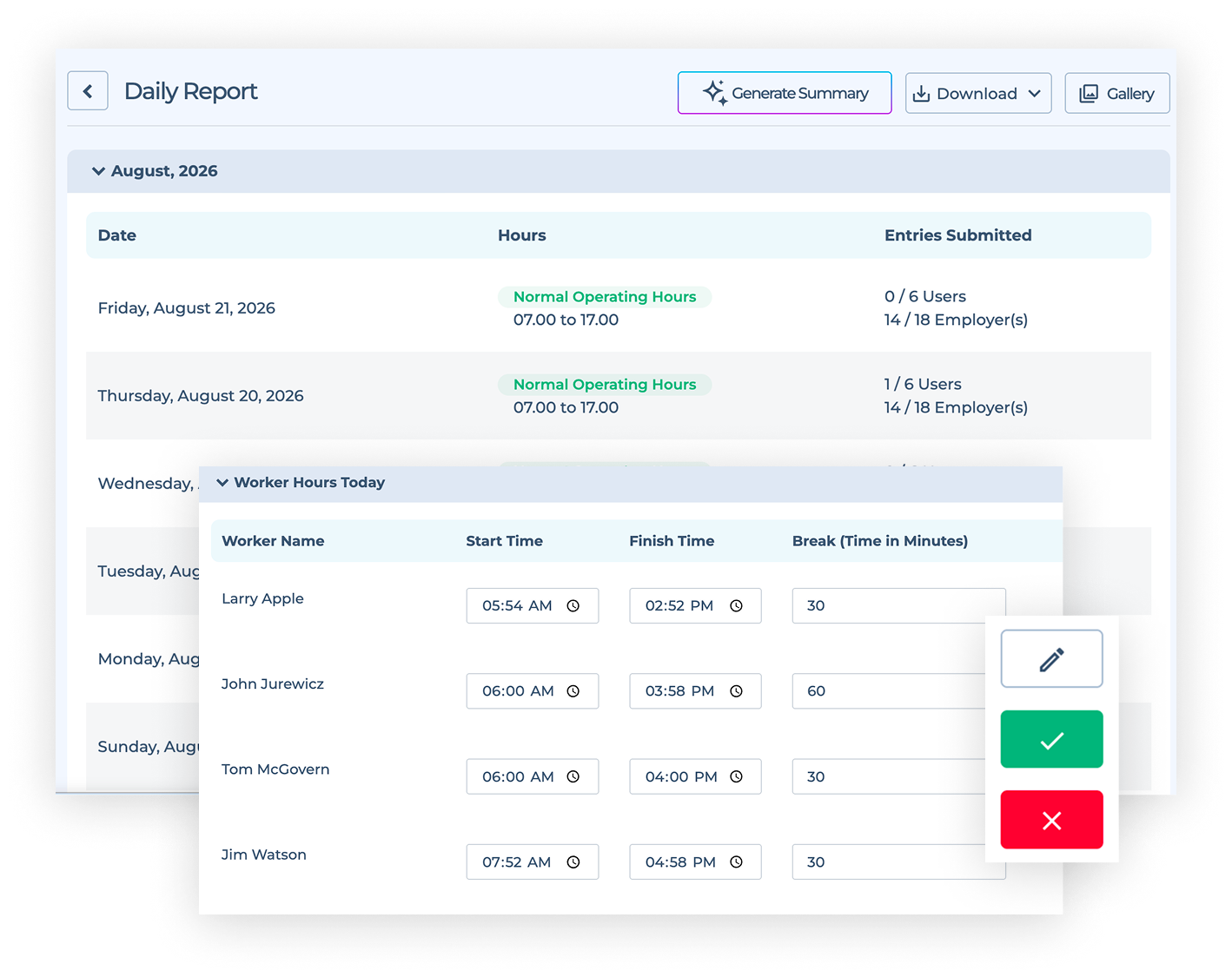This screenshot has height=977, width=1232.
Task: Click the pencil edit button
Action: pos(1051,659)
